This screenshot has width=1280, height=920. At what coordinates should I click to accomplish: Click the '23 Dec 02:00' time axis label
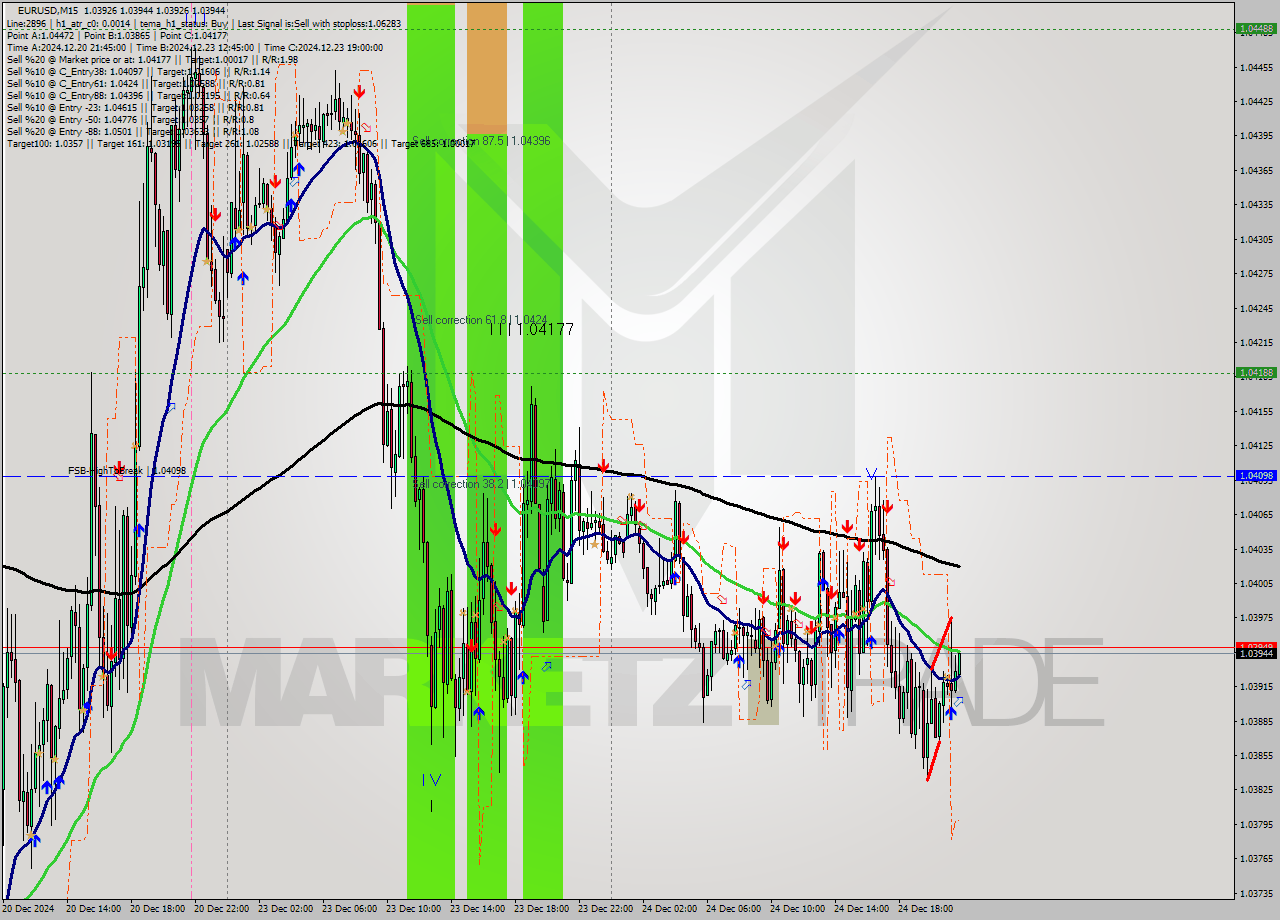285,909
